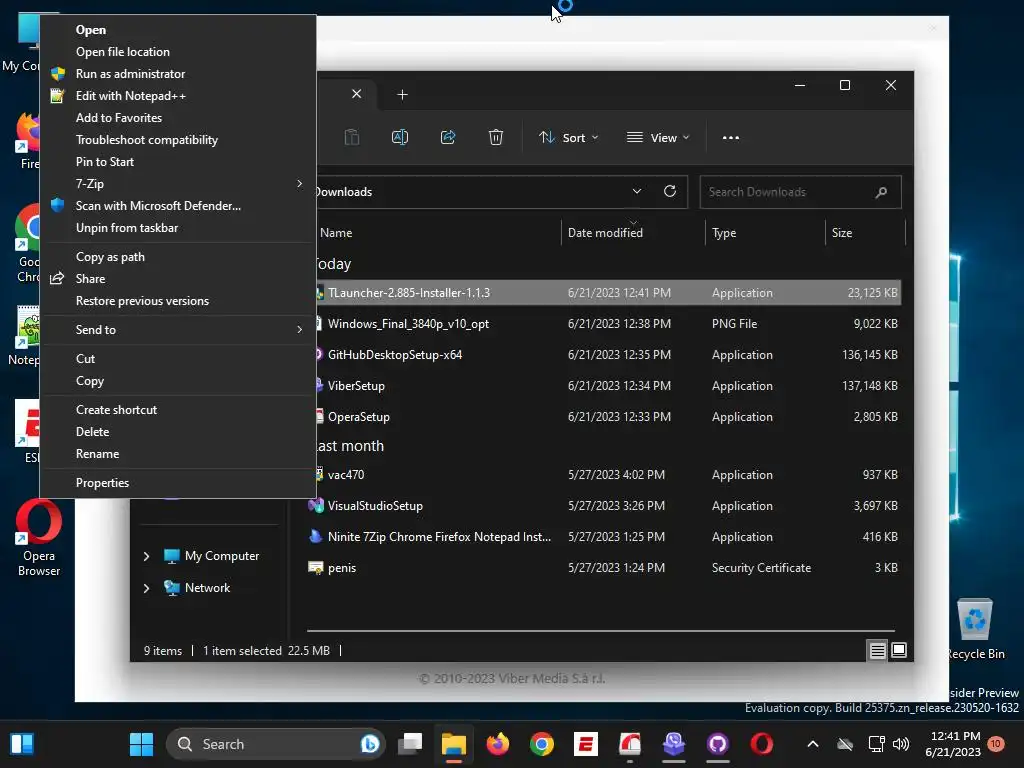Click the greyed-out Paste icon in the Explorer toolbar
This screenshot has width=1024, height=768.
351,137
